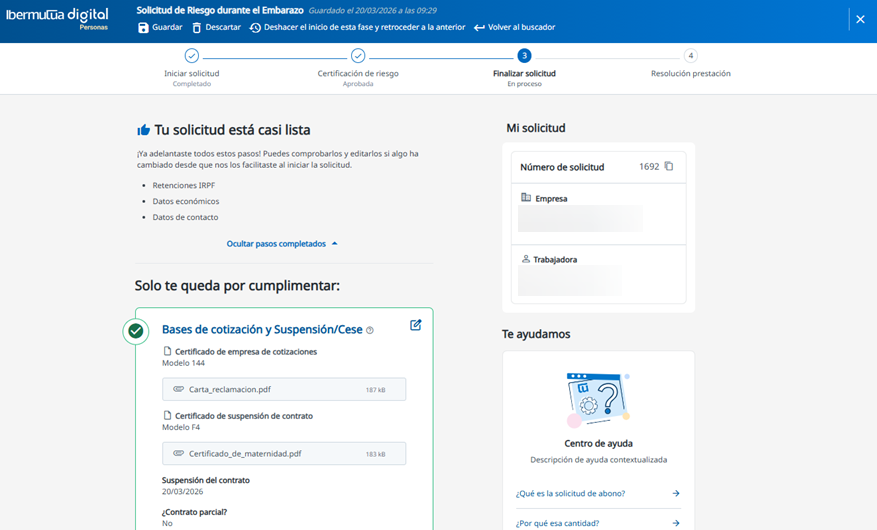
Task: Copy the request number 1692
Action: point(669,167)
